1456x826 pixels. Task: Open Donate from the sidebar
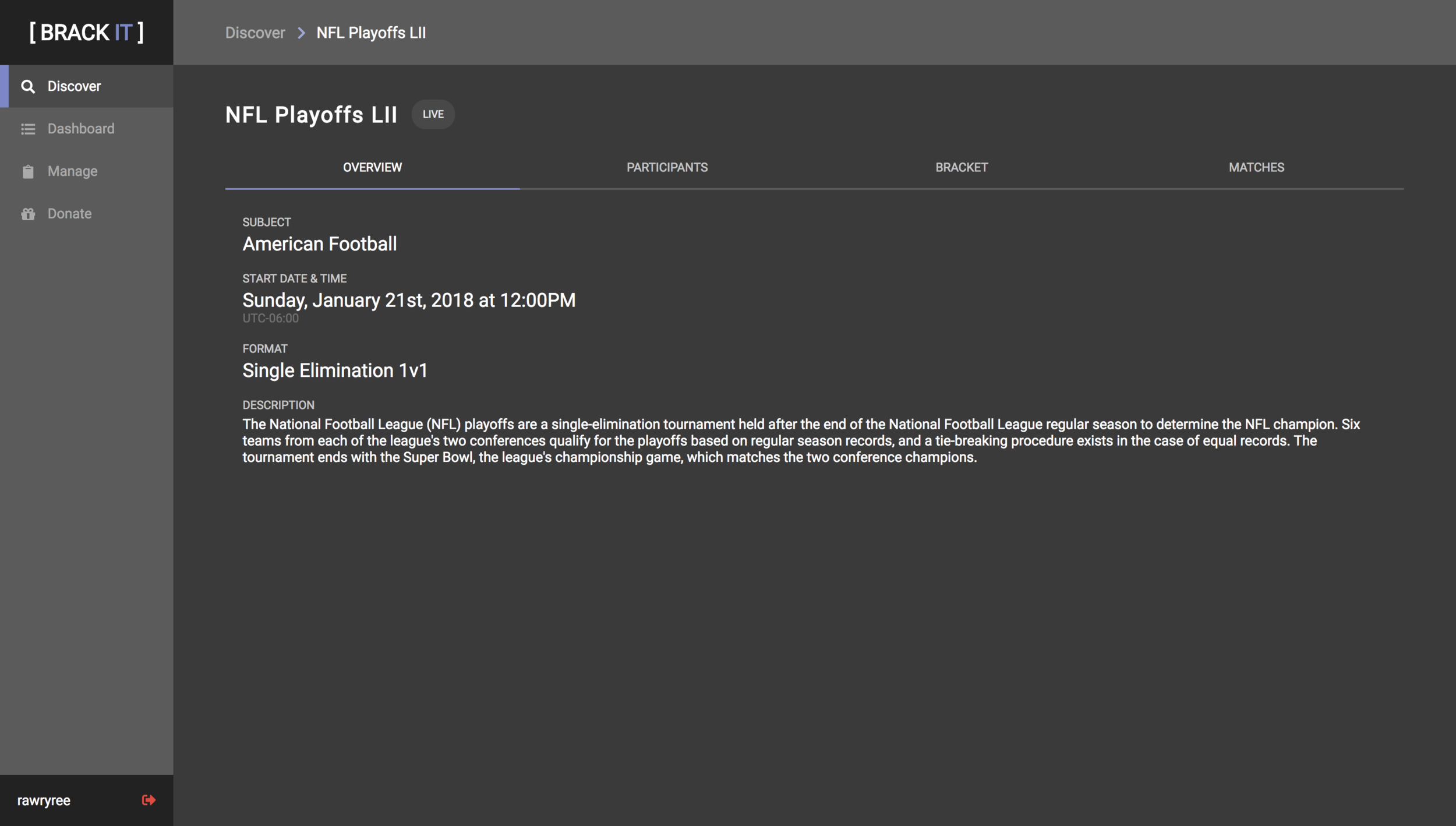pos(69,214)
